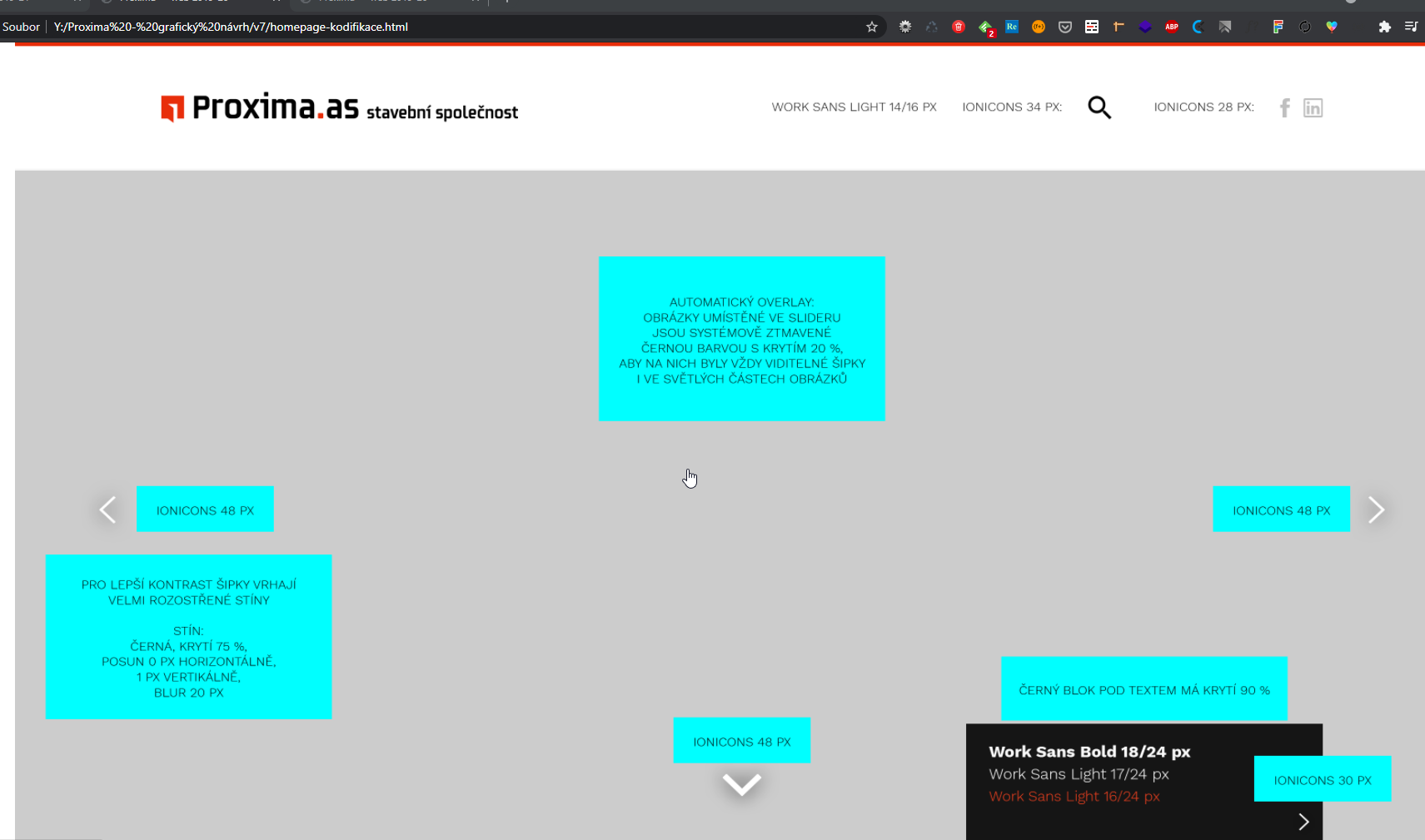Click the arrow in the black caption block
The height and width of the screenshot is (840, 1425).
[1303, 822]
